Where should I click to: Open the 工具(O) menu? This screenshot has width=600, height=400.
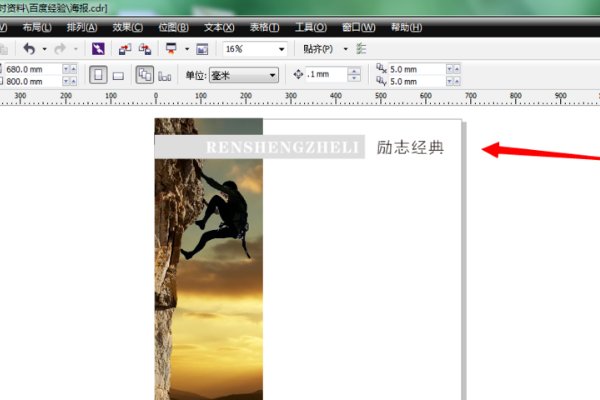[x=313, y=27]
